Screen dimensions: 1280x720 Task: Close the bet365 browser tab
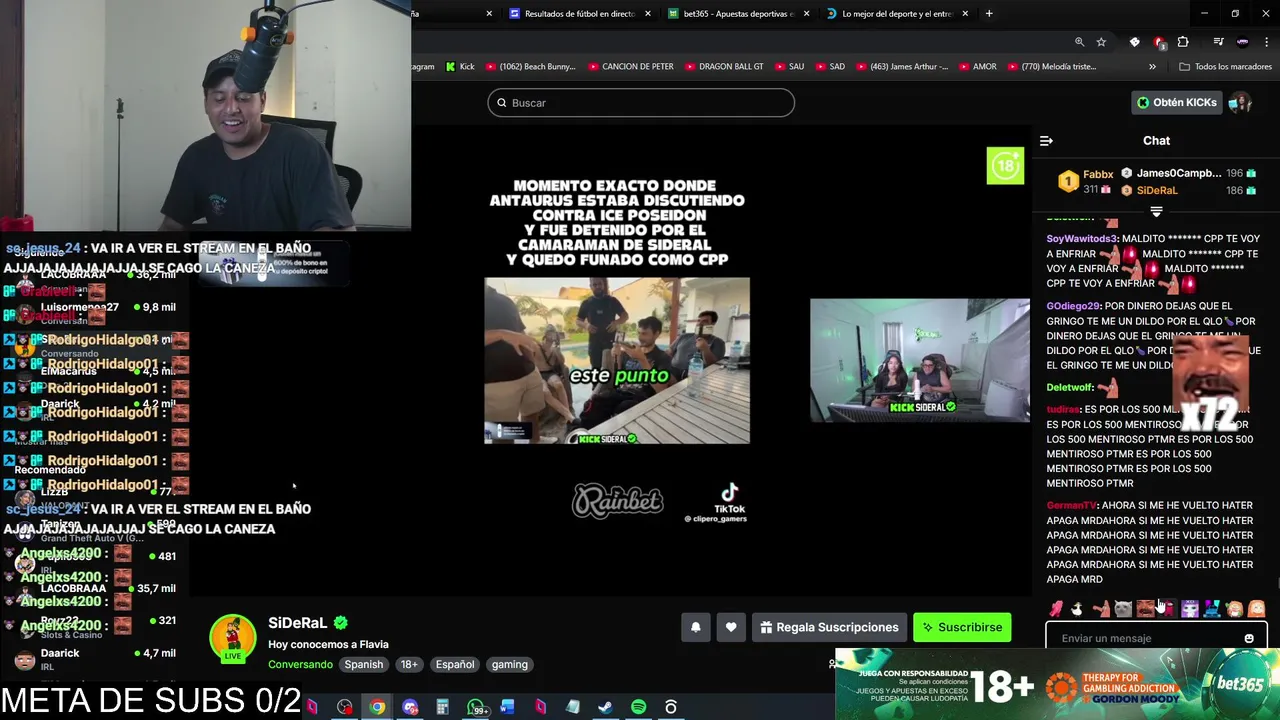(806, 14)
